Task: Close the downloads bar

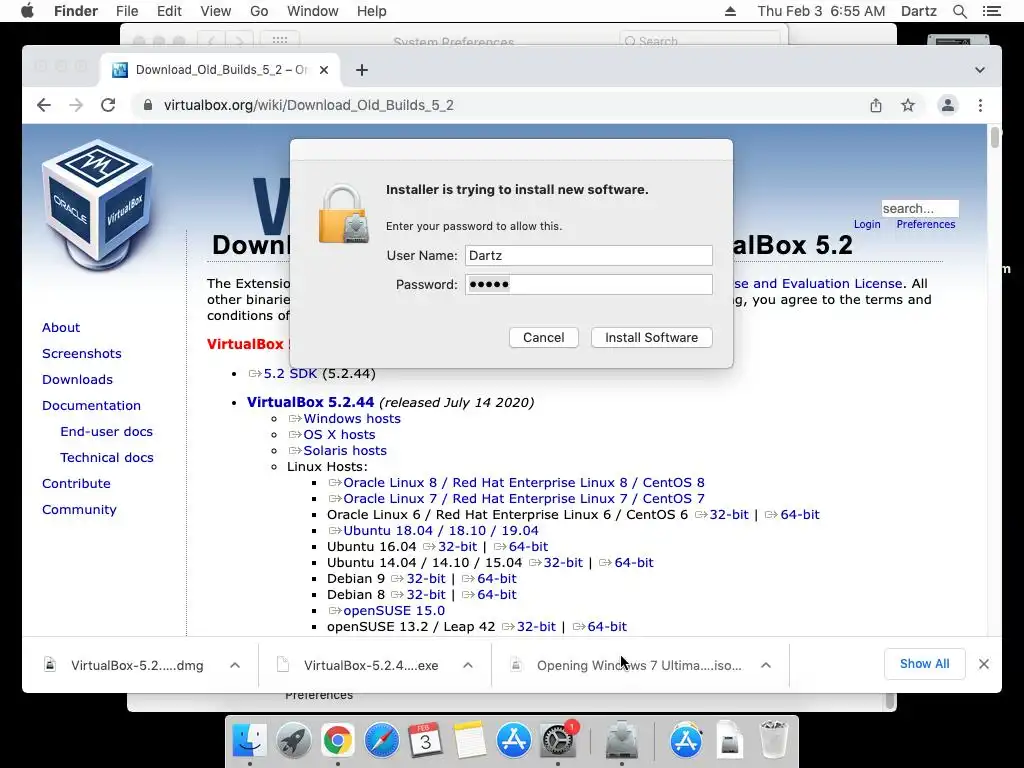Action: (x=984, y=664)
